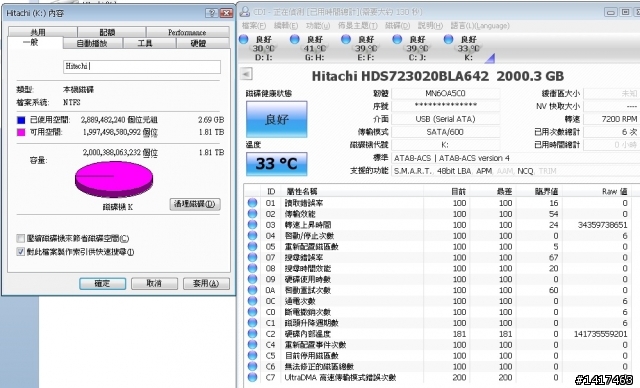
Task: Click the status orb of attribute C6 row
Action: (252, 366)
